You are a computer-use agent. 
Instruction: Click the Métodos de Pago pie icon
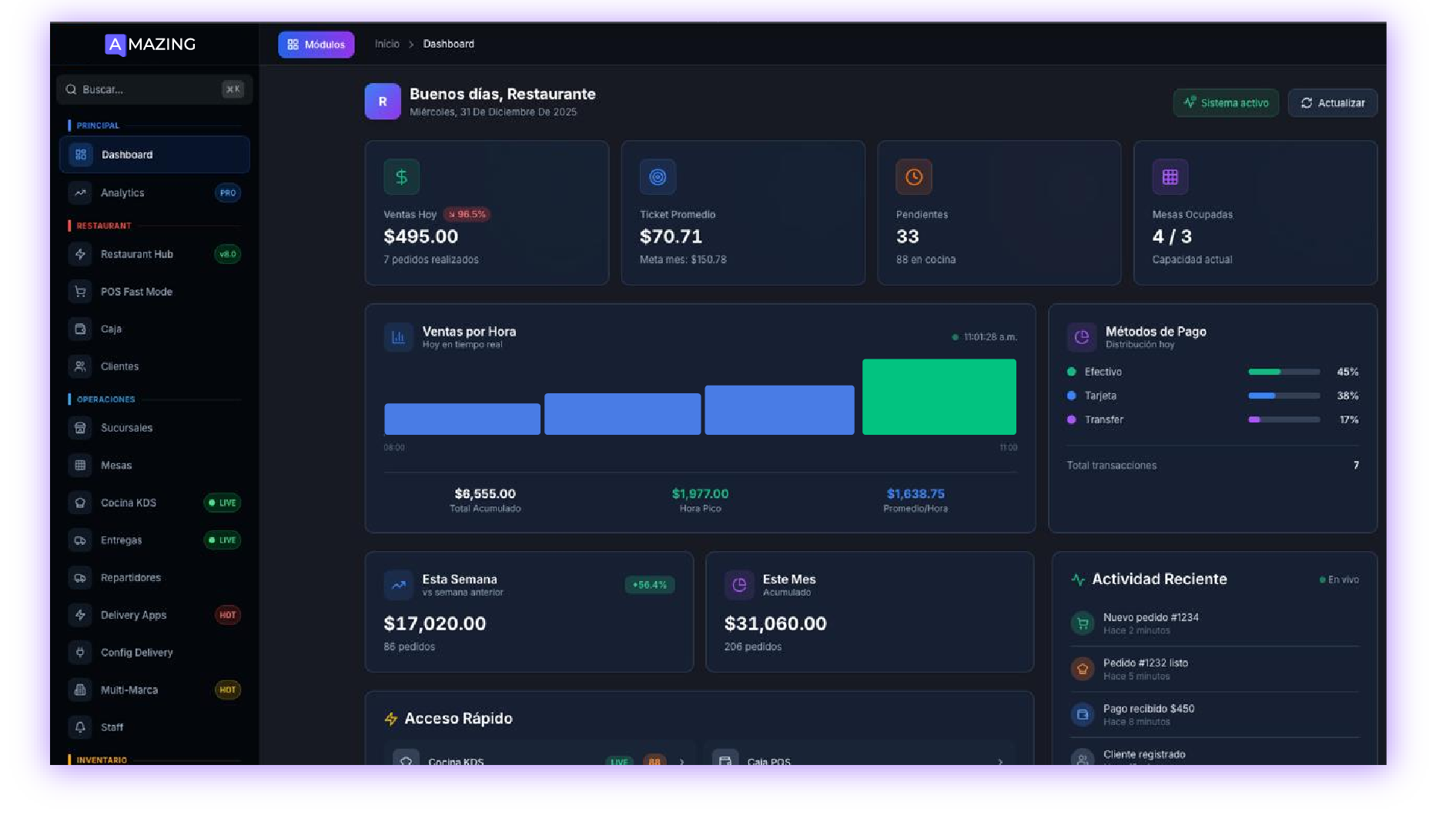(1081, 337)
